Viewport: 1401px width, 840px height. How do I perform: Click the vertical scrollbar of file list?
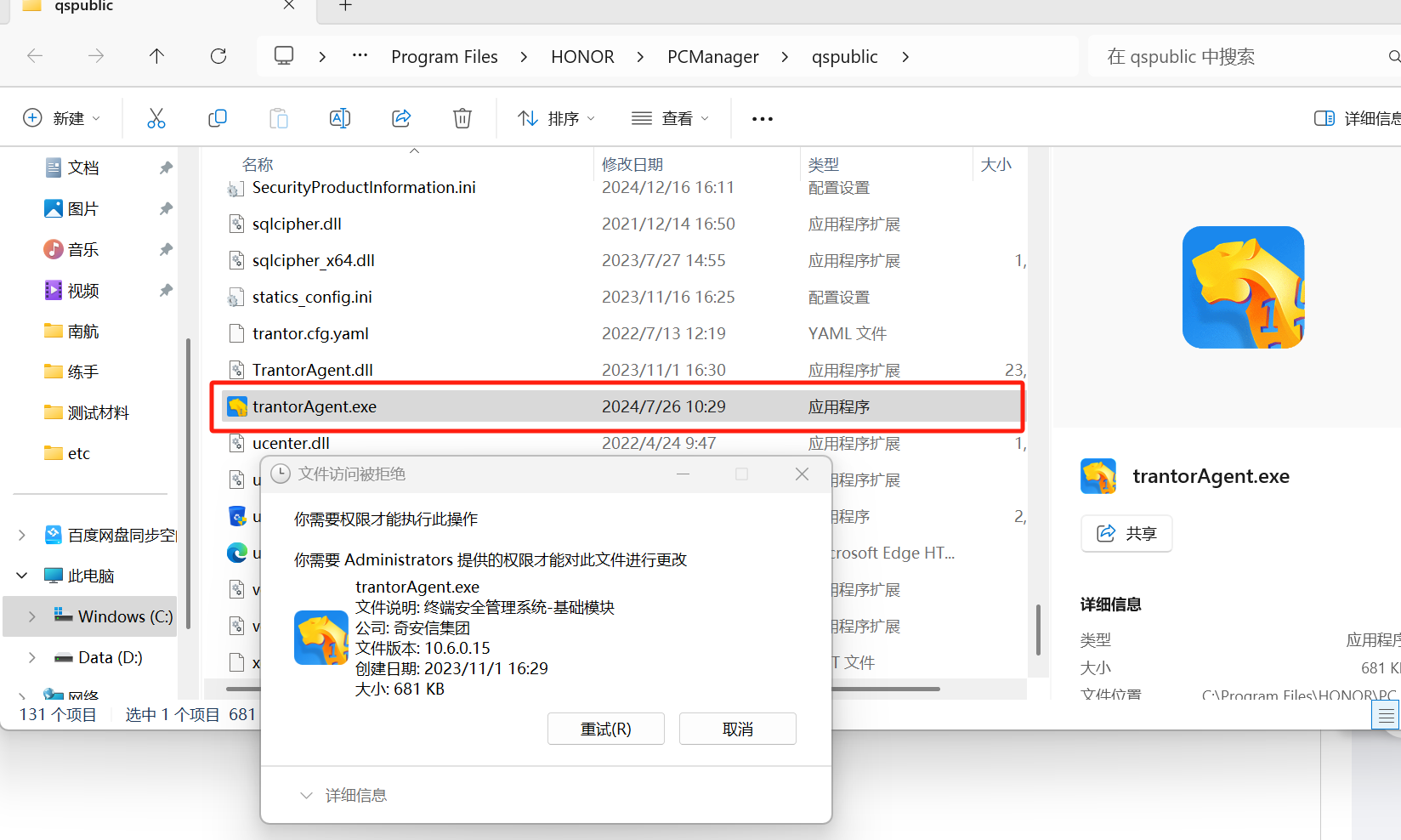tap(1038, 629)
